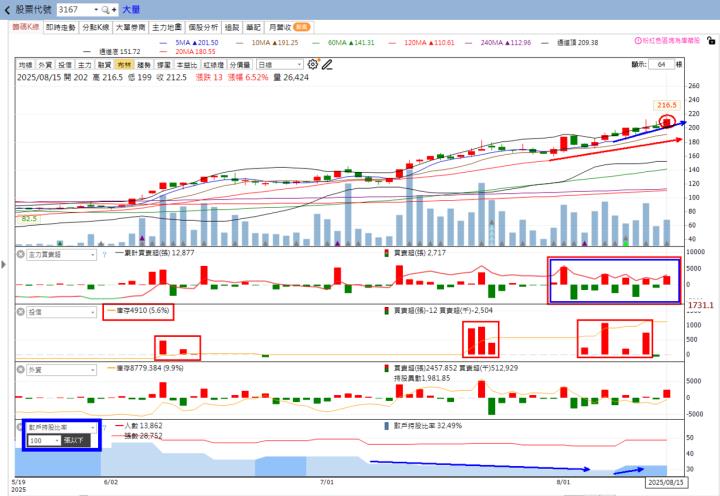
Task: Toggle the highlighted yellow overlay button
Action: point(124,65)
